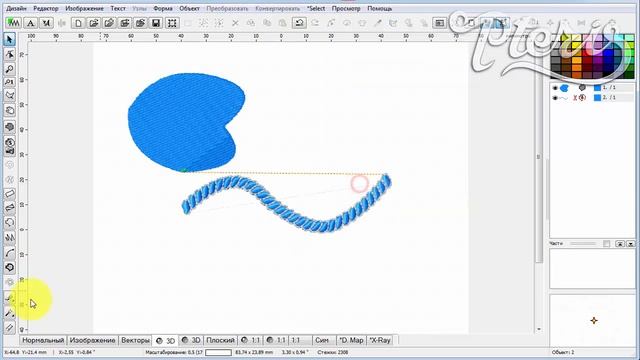The height and width of the screenshot is (360, 640).
Task: Select the zigzag stitch tool
Action: (x=9, y=237)
